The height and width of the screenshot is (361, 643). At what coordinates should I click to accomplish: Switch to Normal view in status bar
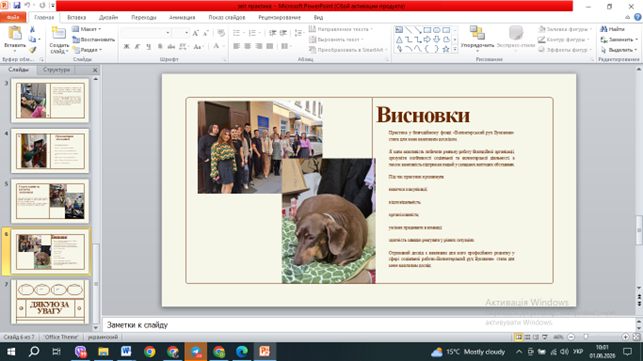pos(518,337)
